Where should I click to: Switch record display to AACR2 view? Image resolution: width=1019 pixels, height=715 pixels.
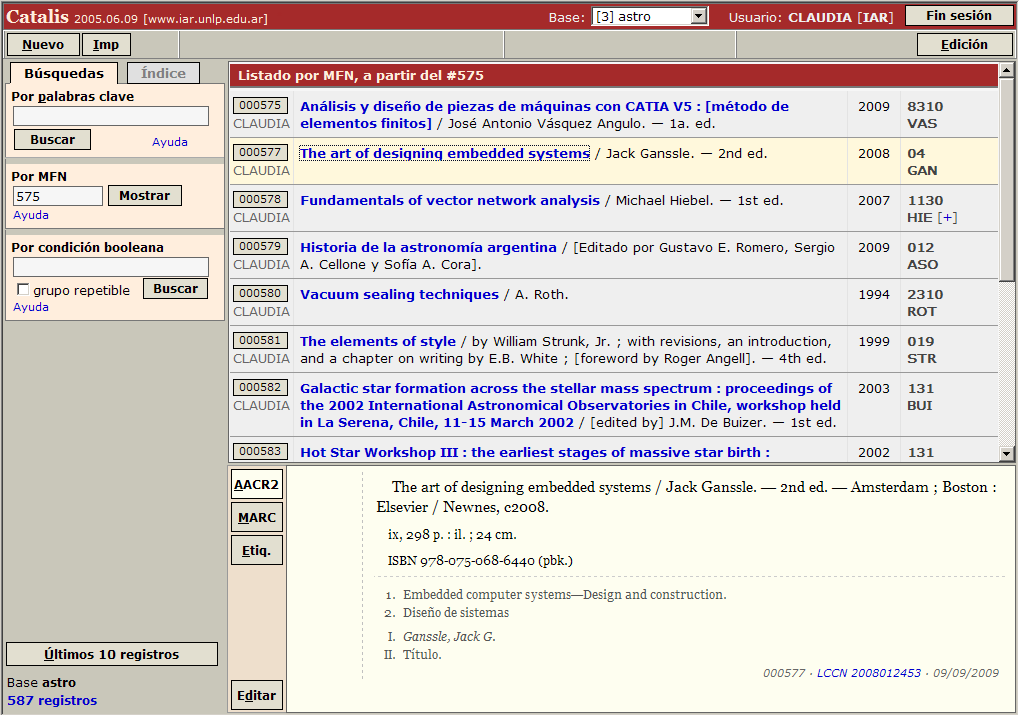(257, 485)
